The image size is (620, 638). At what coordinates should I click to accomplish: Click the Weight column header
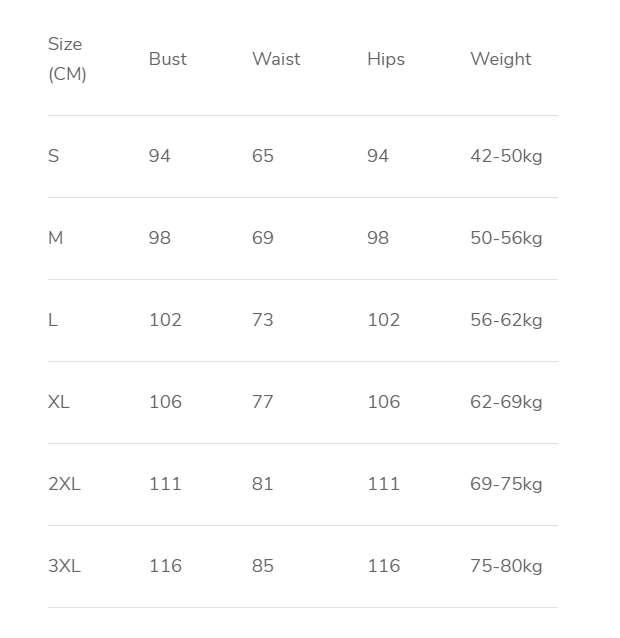(x=500, y=59)
